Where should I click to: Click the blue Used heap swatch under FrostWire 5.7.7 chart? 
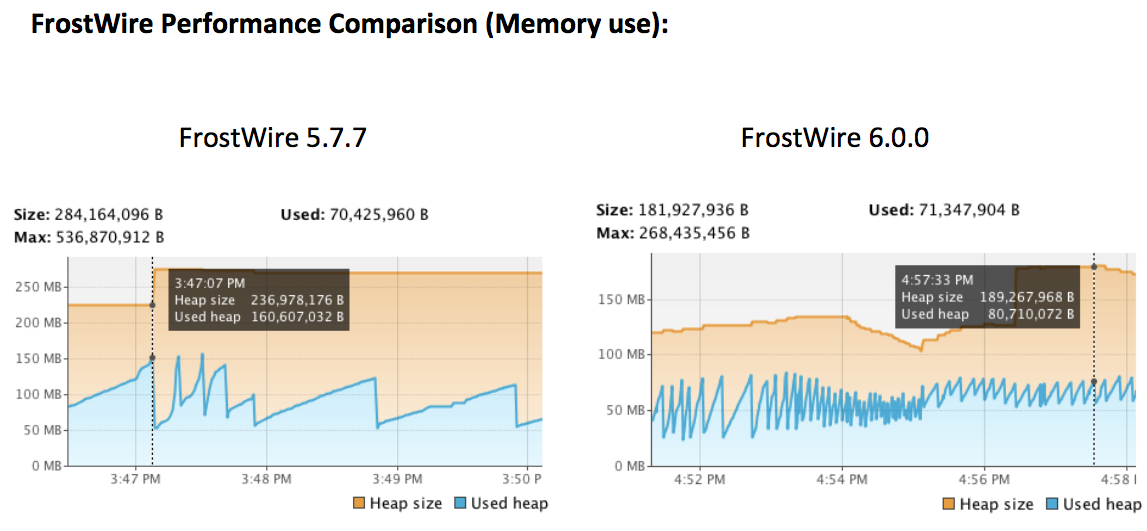(x=463, y=503)
